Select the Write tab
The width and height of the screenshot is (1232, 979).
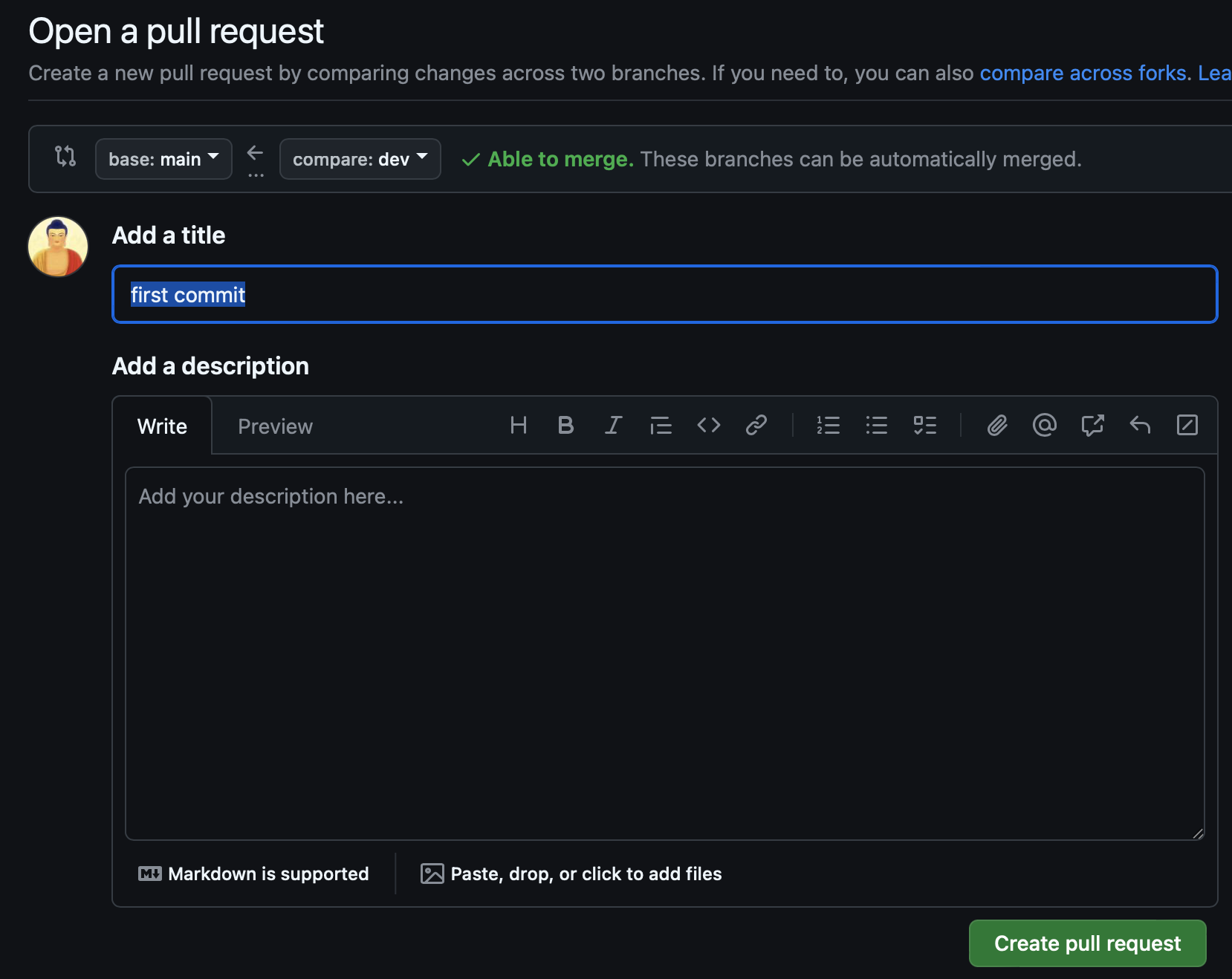pyautogui.click(x=161, y=426)
